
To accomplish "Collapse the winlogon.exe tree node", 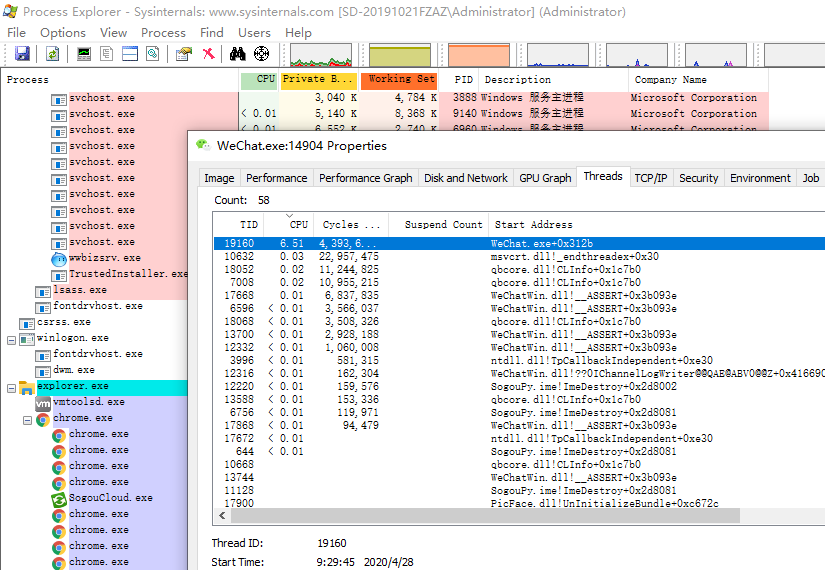I will click(12, 338).
